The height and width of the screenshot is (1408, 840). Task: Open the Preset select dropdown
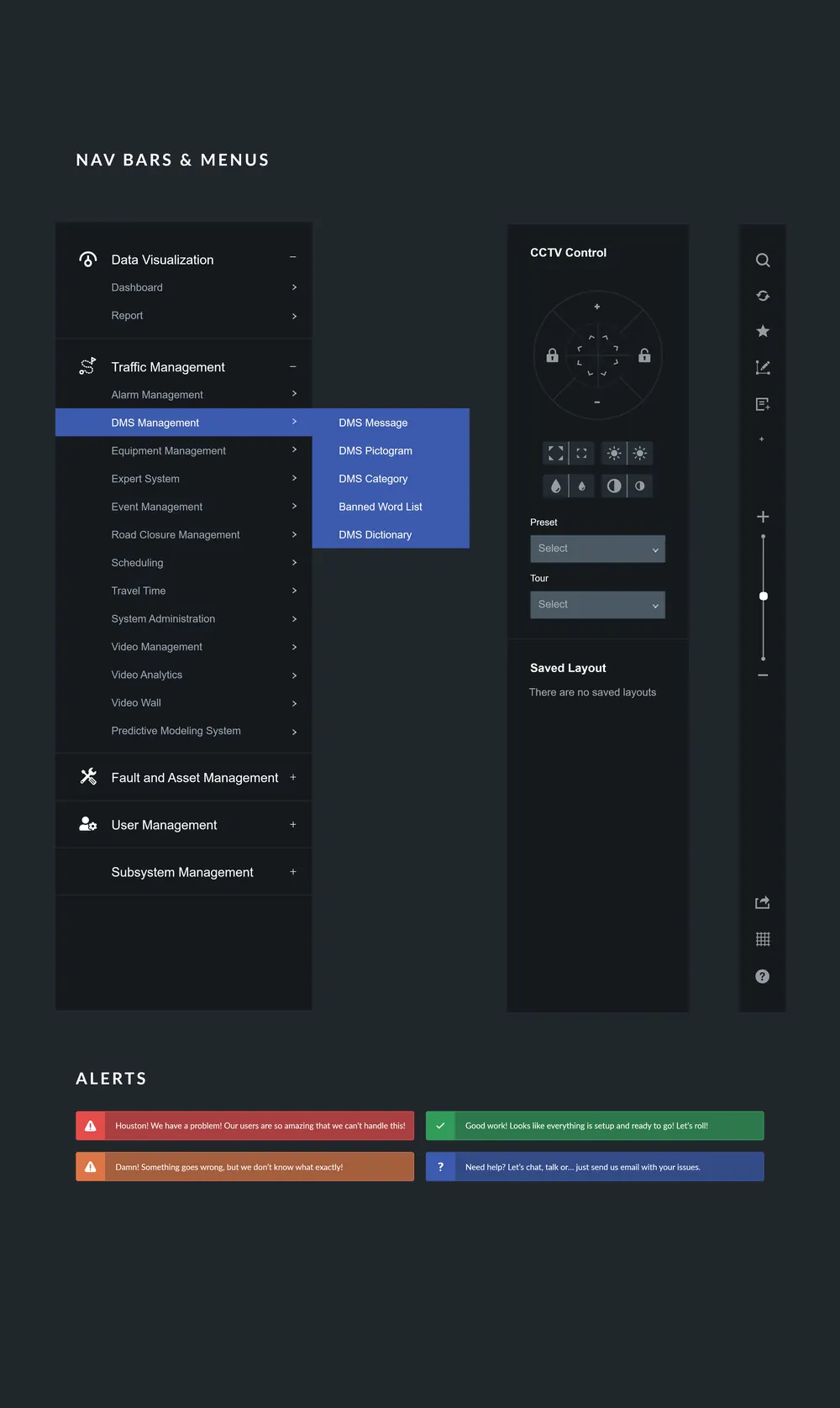(597, 549)
